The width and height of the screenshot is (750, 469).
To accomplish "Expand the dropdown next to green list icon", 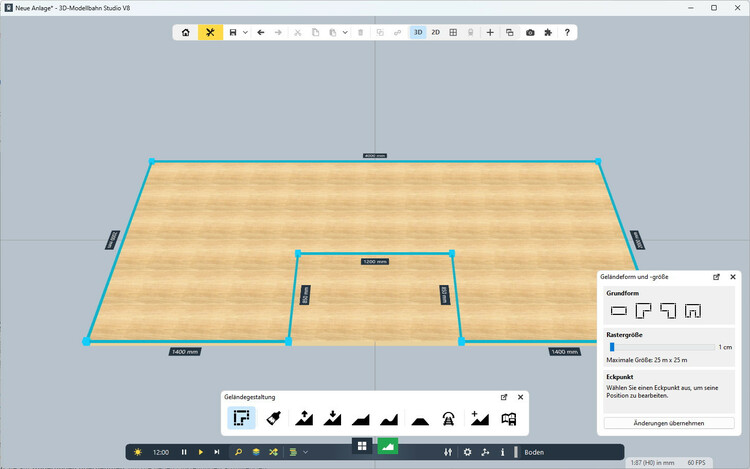I will (306, 452).
